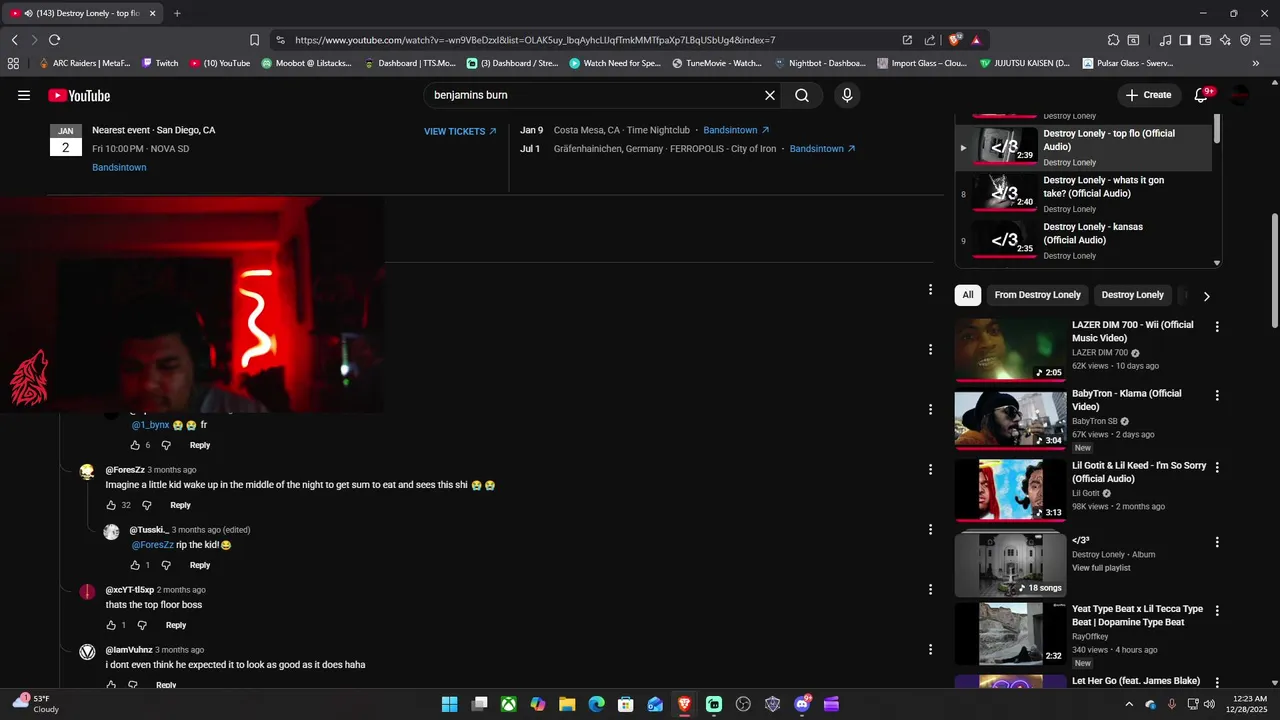Open media control music note icon
The width and height of the screenshot is (1280, 720).
pos(1165,40)
